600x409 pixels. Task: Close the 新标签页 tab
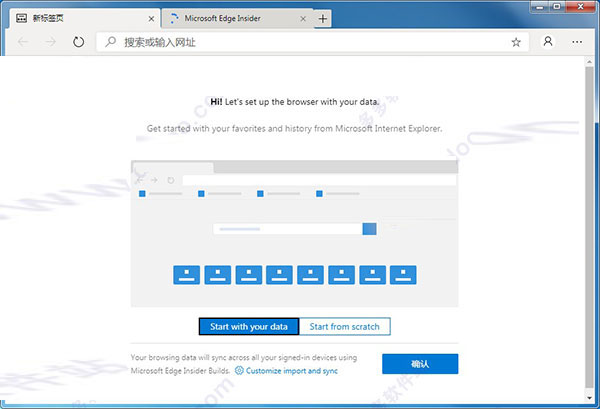click(152, 19)
